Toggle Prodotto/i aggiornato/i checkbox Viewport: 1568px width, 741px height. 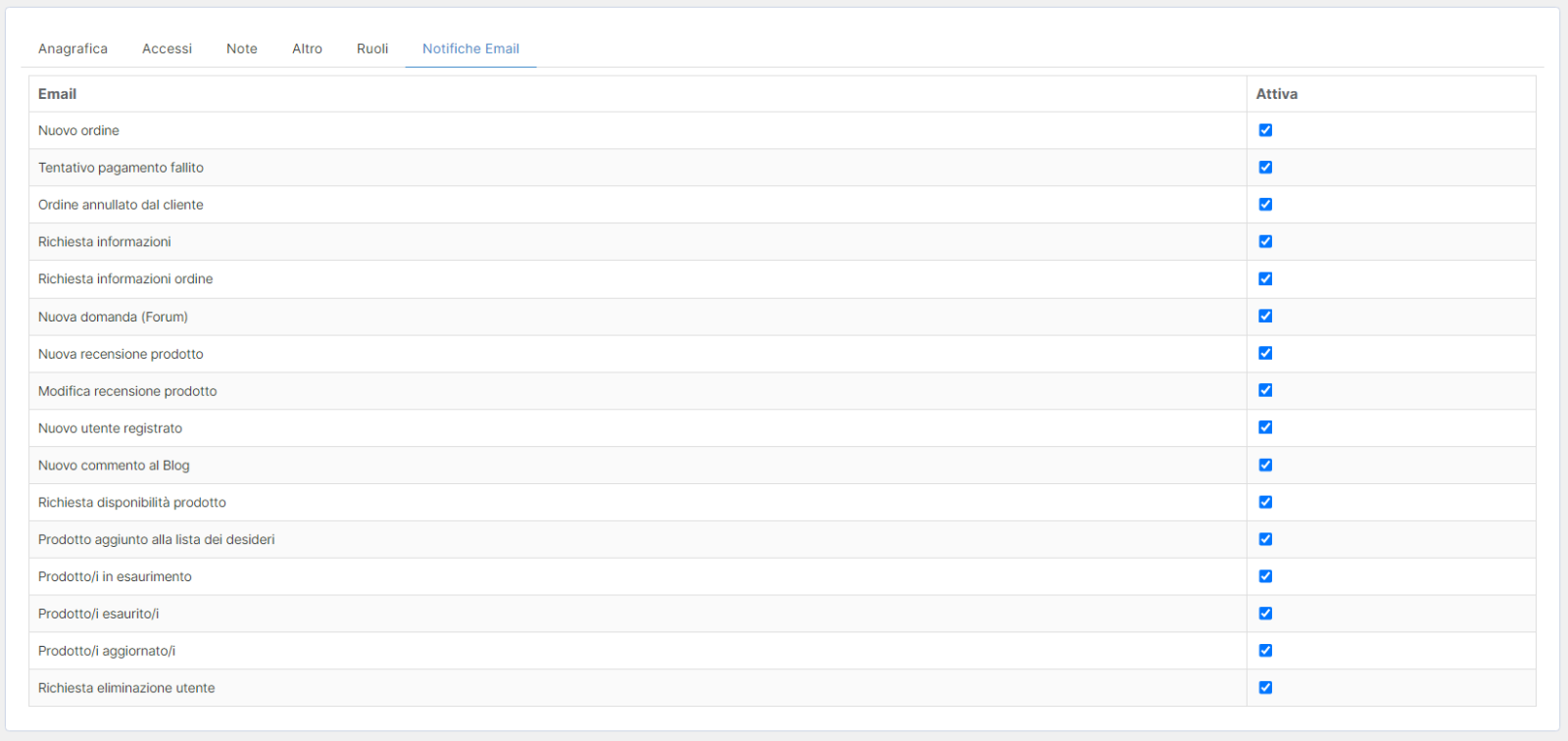pos(1265,651)
